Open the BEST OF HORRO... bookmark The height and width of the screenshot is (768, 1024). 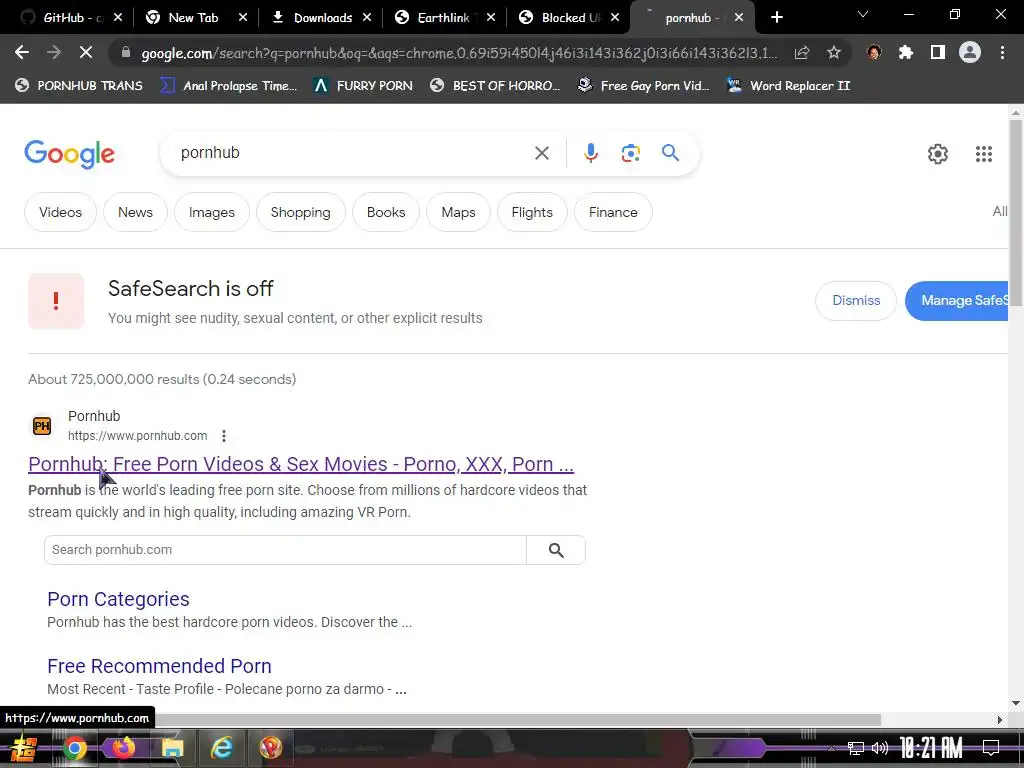click(x=495, y=86)
